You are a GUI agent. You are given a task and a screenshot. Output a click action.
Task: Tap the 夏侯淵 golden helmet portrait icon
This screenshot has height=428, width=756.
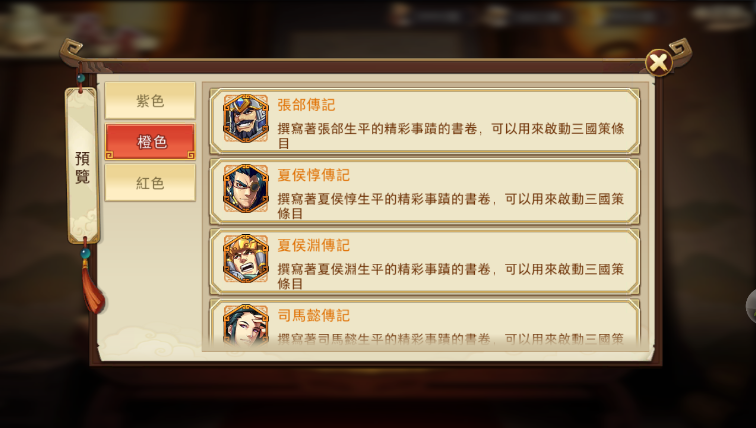click(x=245, y=259)
